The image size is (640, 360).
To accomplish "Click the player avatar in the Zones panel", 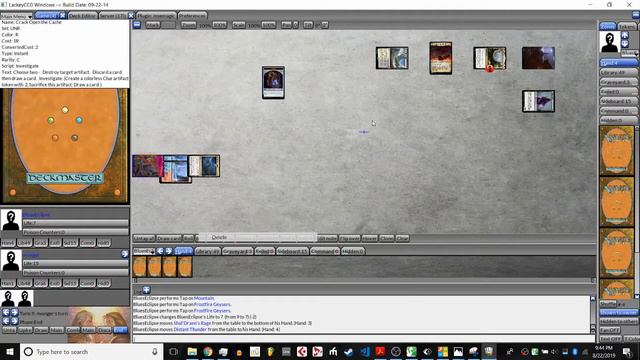I will (x=609, y=42).
